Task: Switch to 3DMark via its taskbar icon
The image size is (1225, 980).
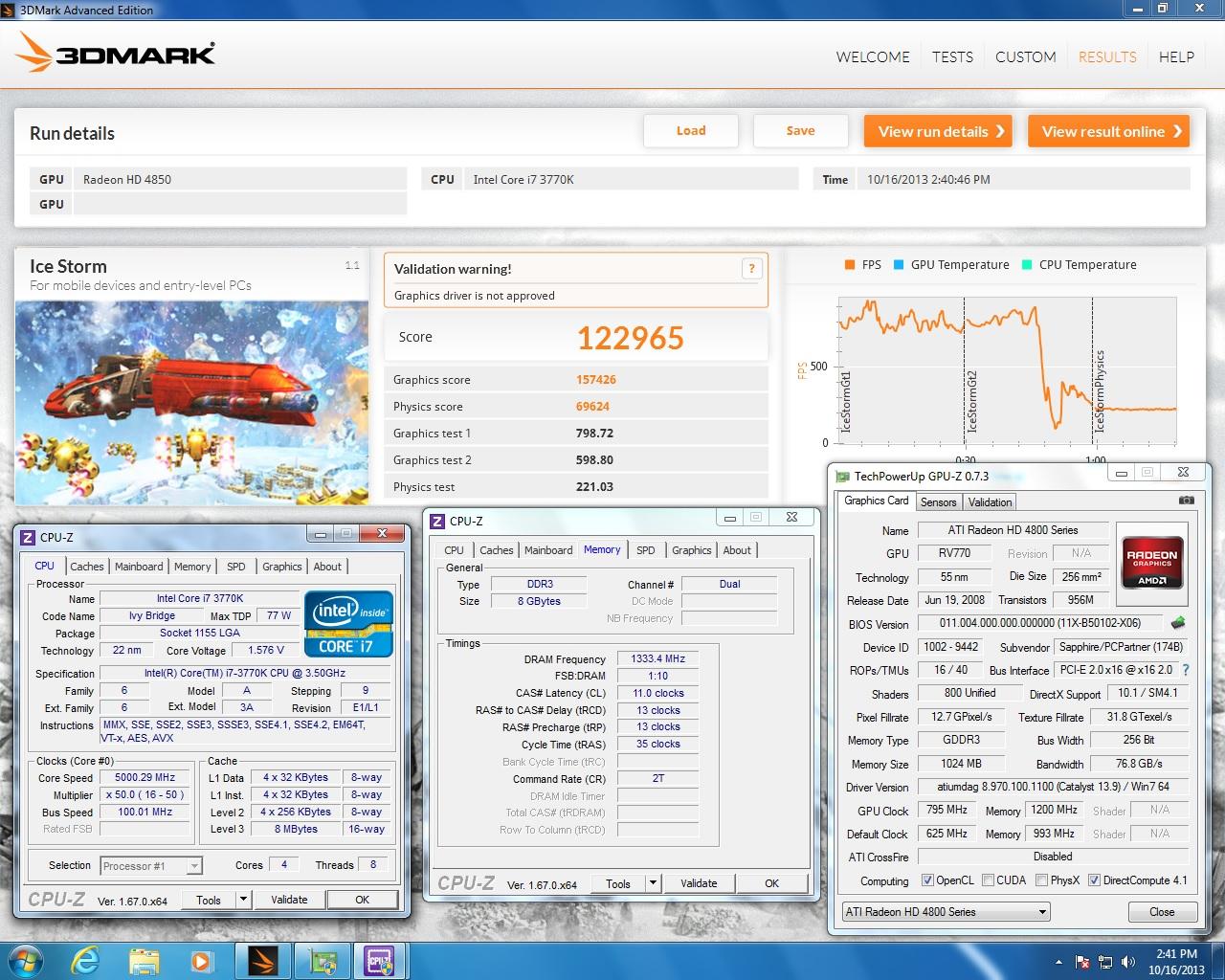Action: [x=261, y=960]
